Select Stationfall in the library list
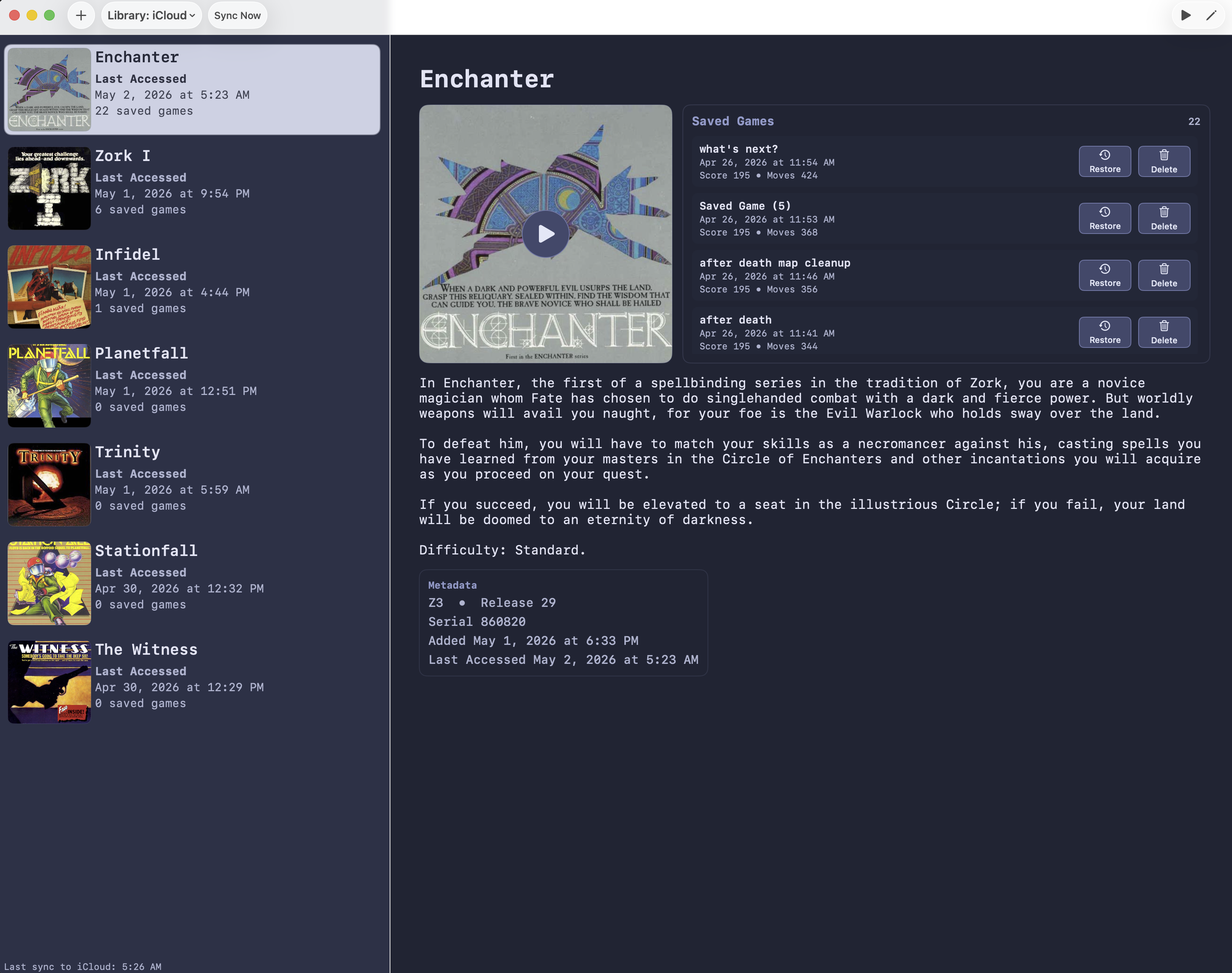 coord(192,583)
